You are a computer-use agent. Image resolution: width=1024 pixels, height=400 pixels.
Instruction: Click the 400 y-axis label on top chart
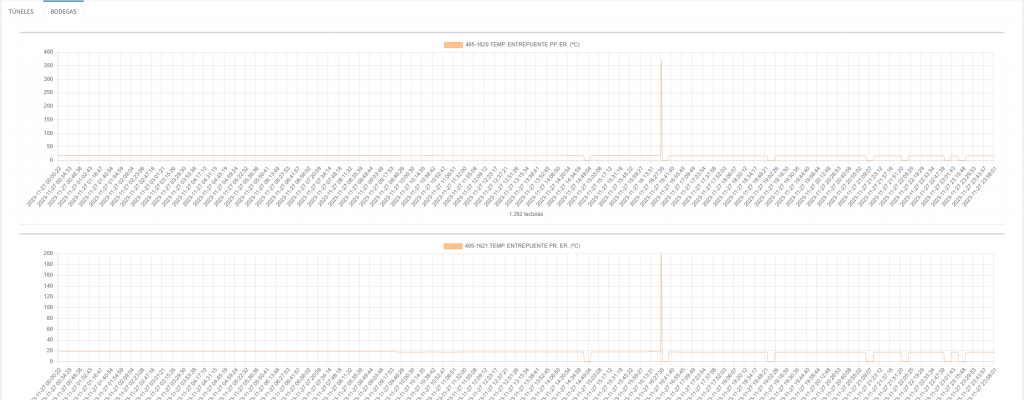click(x=47, y=52)
